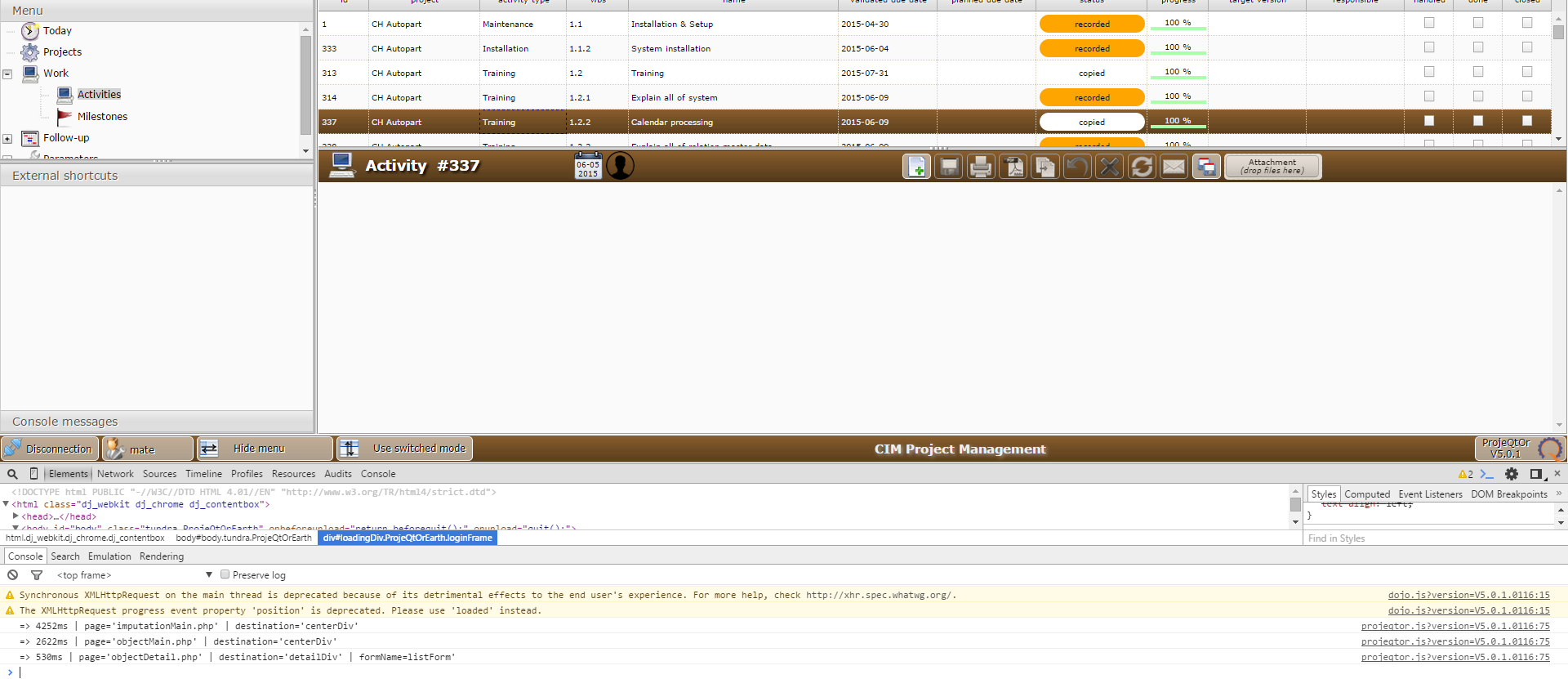Viewport: 1568px width, 679px height.
Task: Toggle the handled checkbox for Calendar processing row
Action: pos(1429,121)
